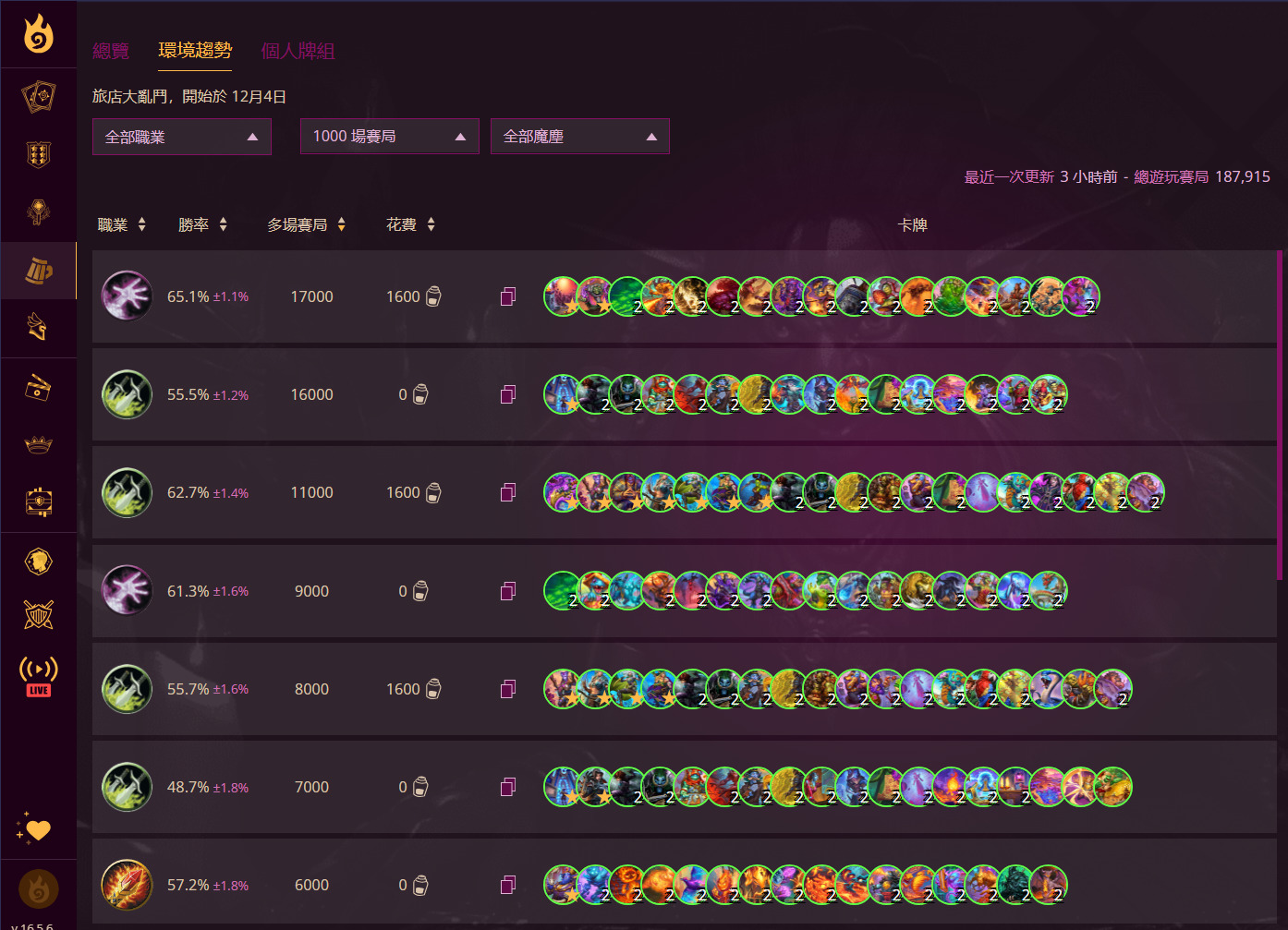1288x930 pixels.
Task: Click the red LIVE broadcast icon
Action: pos(39,676)
